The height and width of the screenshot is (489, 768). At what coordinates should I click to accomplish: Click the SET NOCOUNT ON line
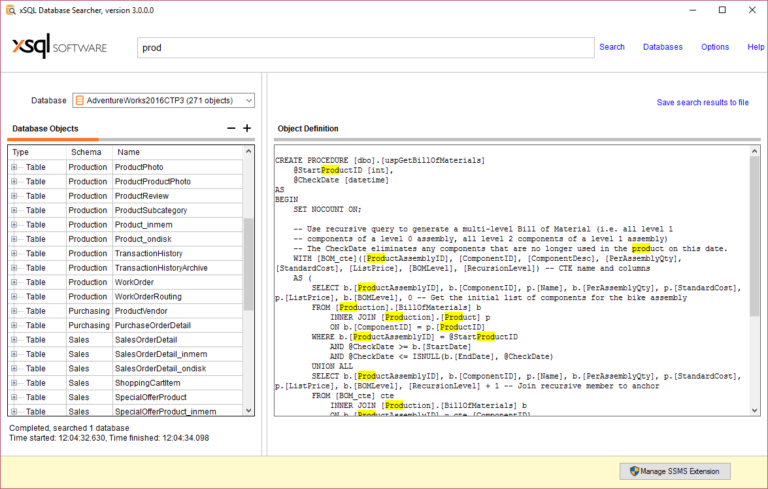pyautogui.click(x=327, y=209)
